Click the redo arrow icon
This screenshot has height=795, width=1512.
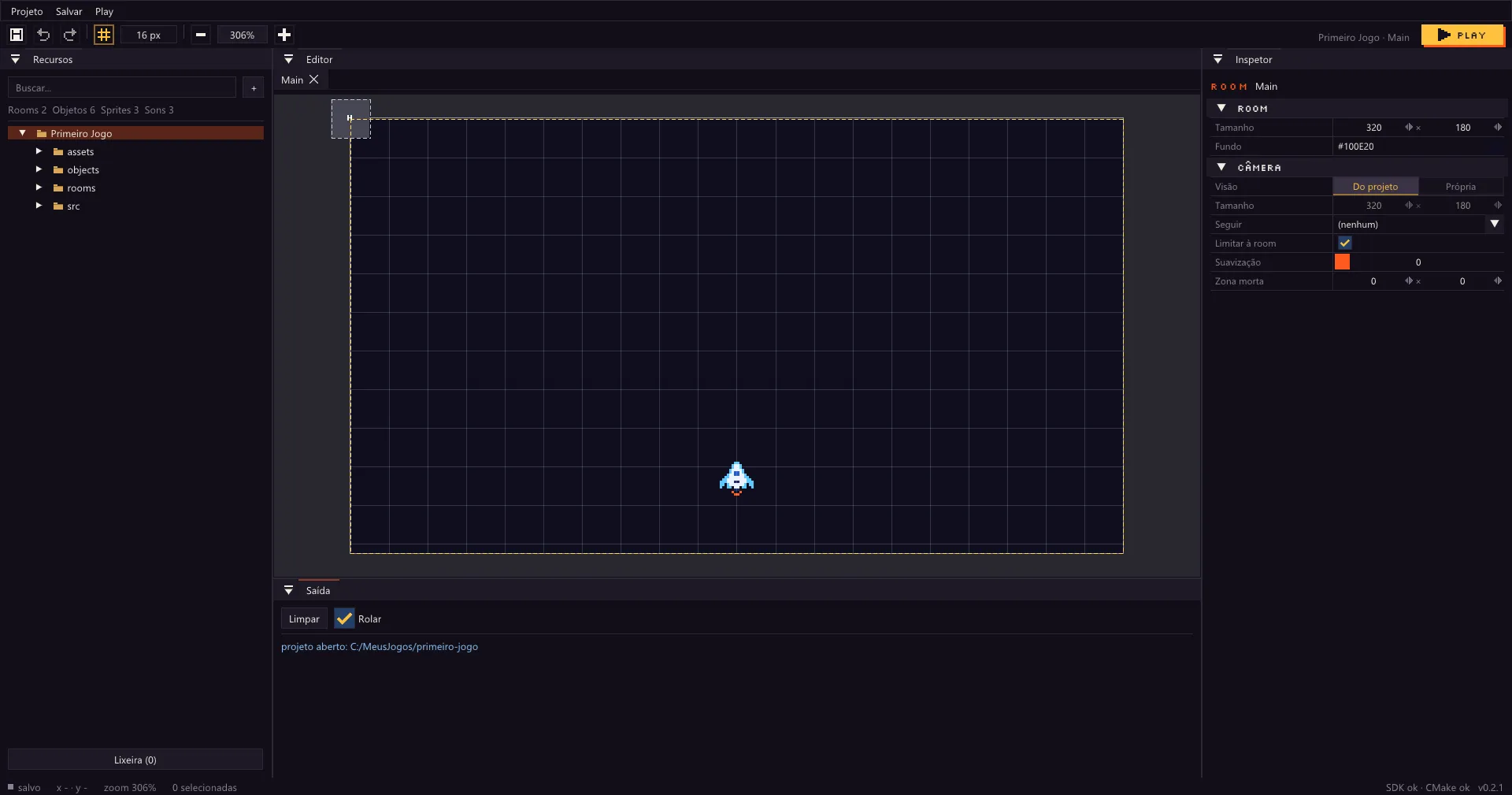[x=70, y=35]
